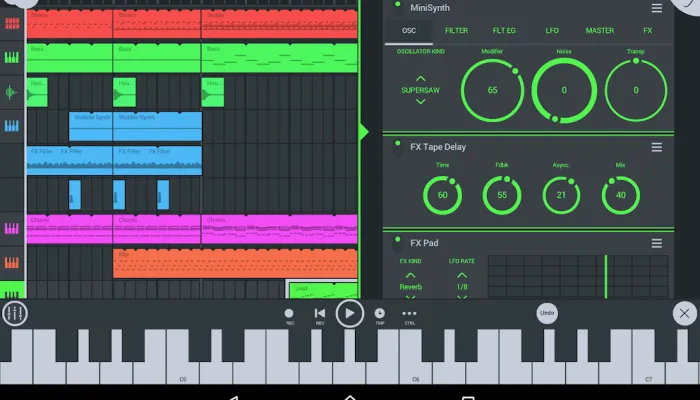The height and width of the screenshot is (400, 700).
Task: Click the FX Pad panel title
Action: tap(424, 243)
